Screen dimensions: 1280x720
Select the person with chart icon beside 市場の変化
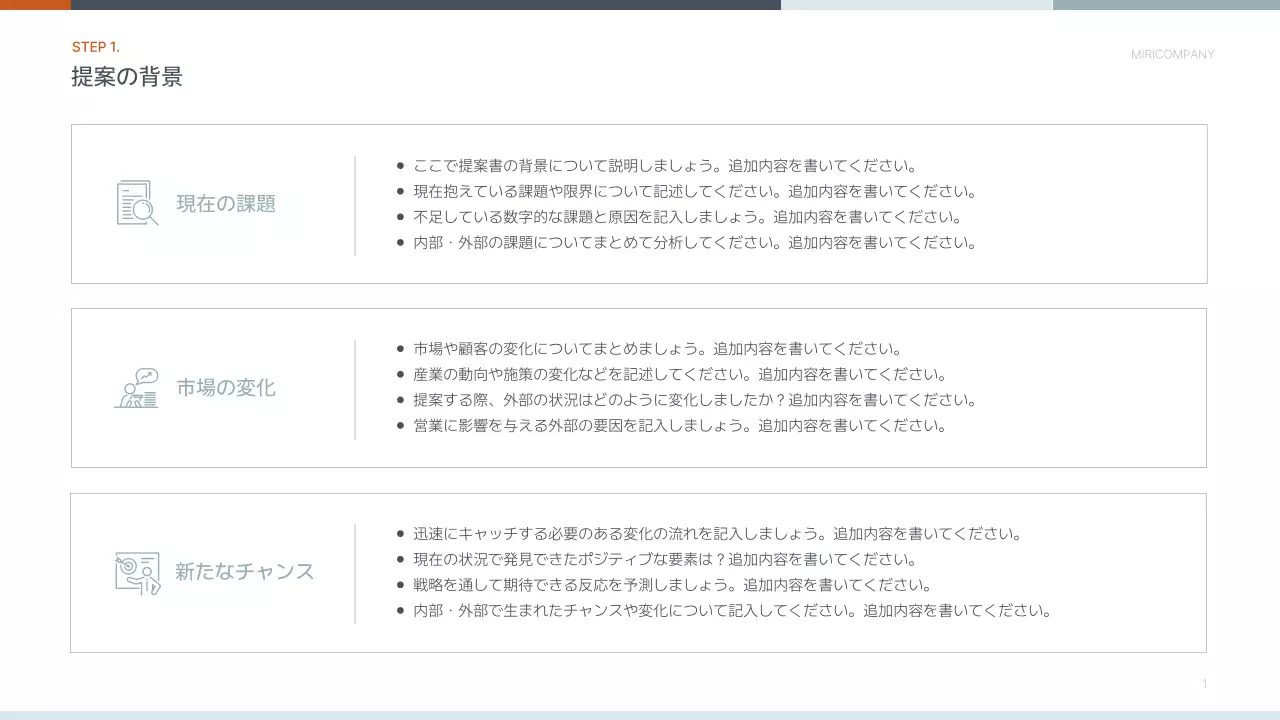coord(135,389)
